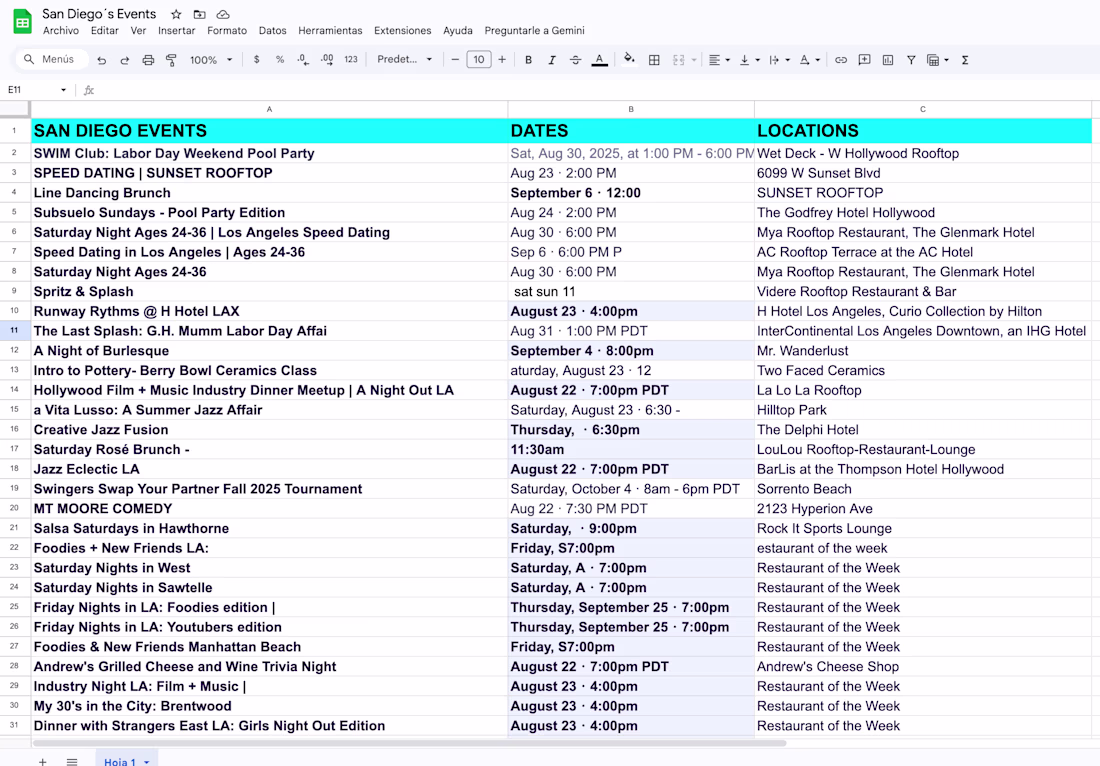Toggle italic formatting
The height and width of the screenshot is (766, 1100).
(552, 60)
